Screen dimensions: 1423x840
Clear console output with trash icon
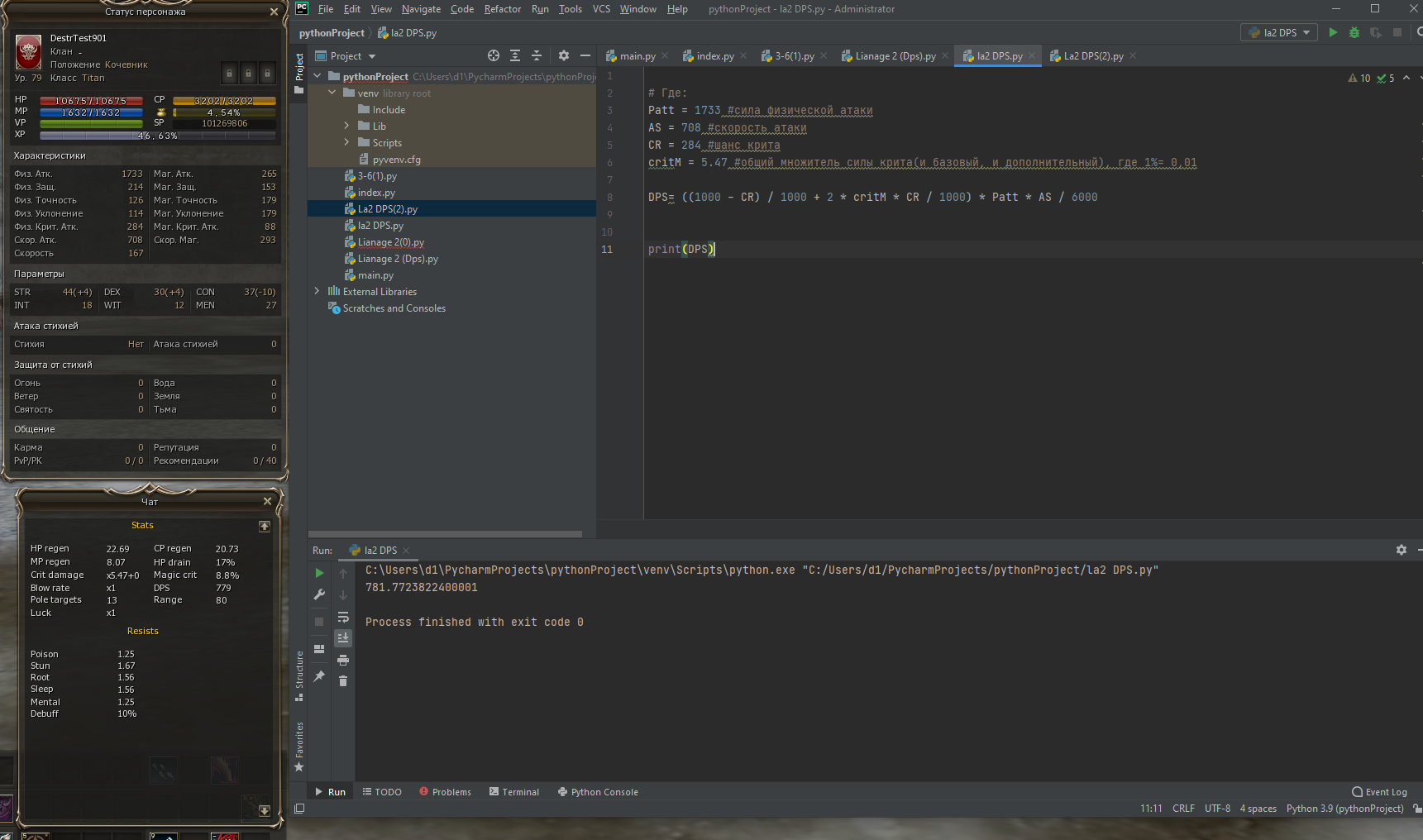pyautogui.click(x=343, y=681)
